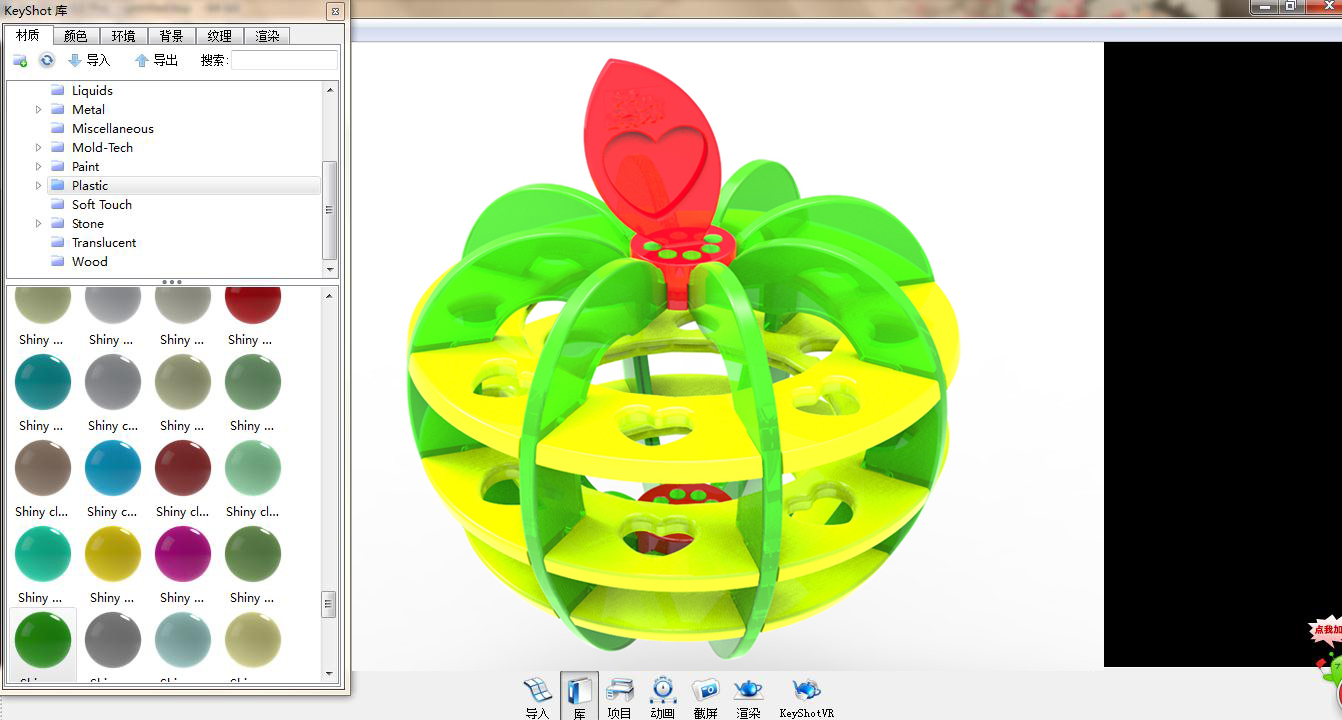Click the 截屏 screenshot camera icon

click(x=705, y=697)
